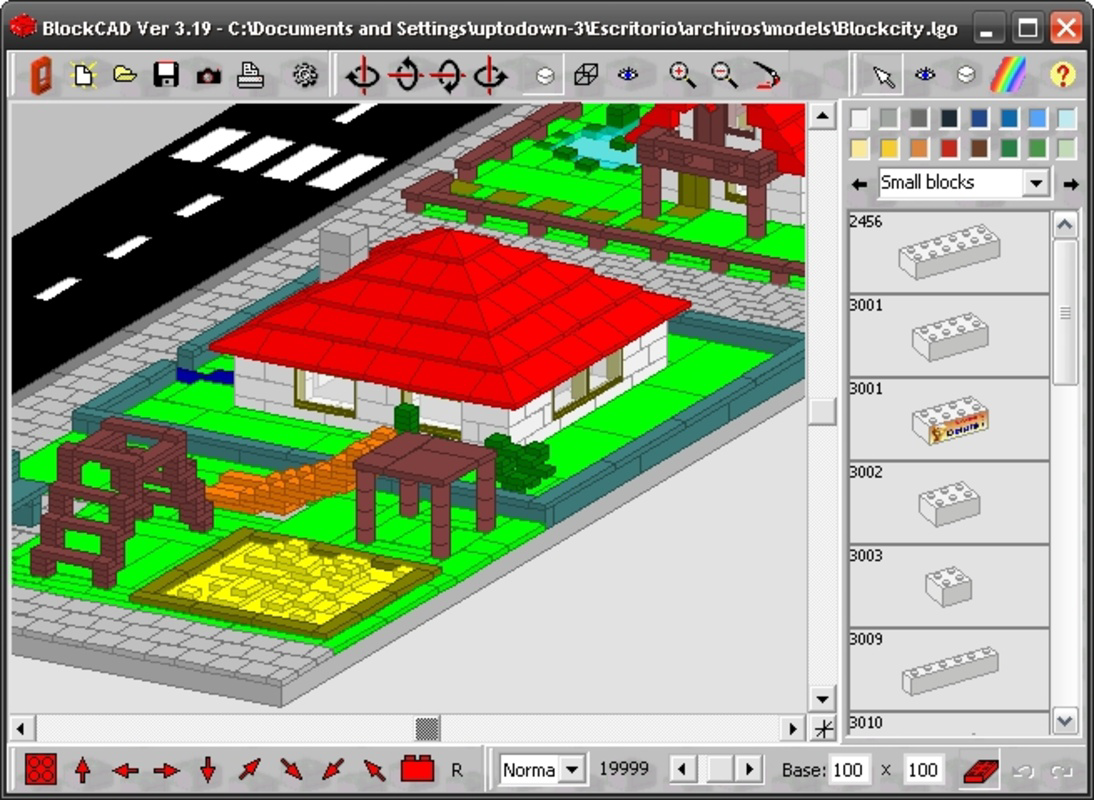
Task: Click the right arrow beside Small blocks
Action: click(x=1070, y=182)
